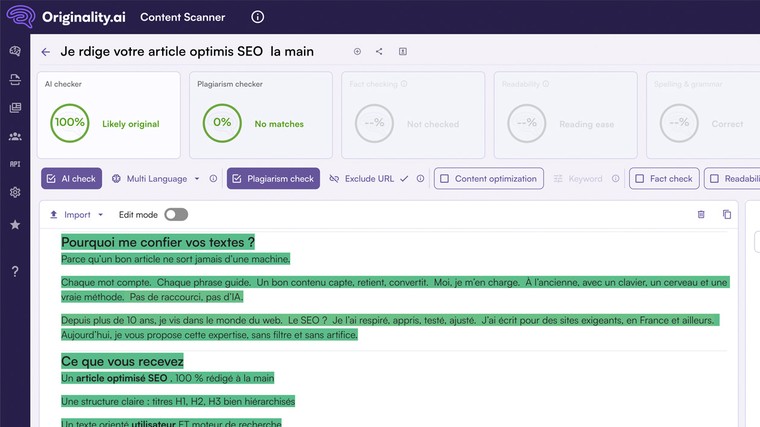The height and width of the screenshot is (427, 760).
Task: Click the star favorites sidebar icon
Action: pyautogui.click(x=15, y=224)
